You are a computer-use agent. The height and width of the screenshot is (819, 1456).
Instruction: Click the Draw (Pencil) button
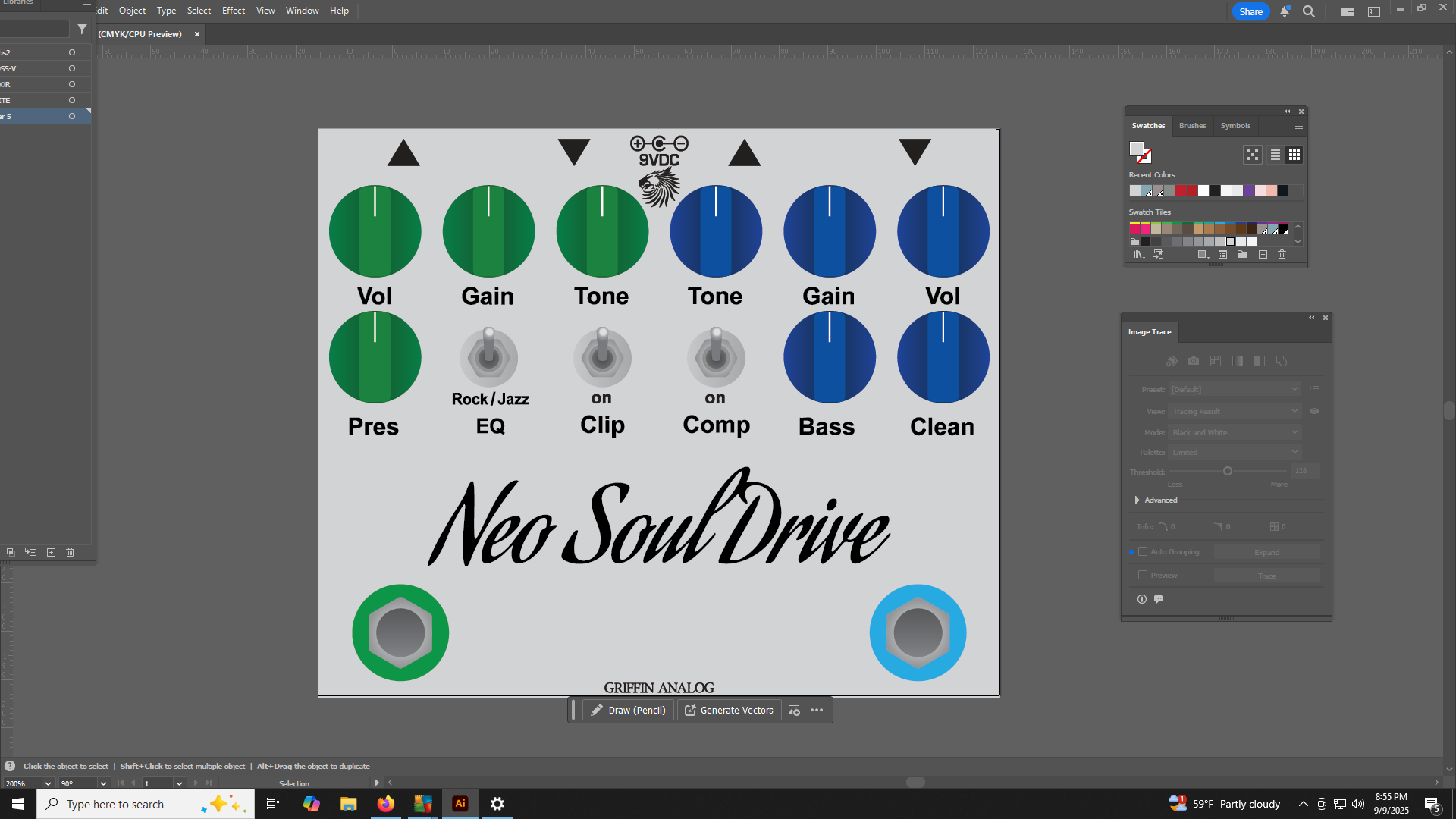(628, 711)
